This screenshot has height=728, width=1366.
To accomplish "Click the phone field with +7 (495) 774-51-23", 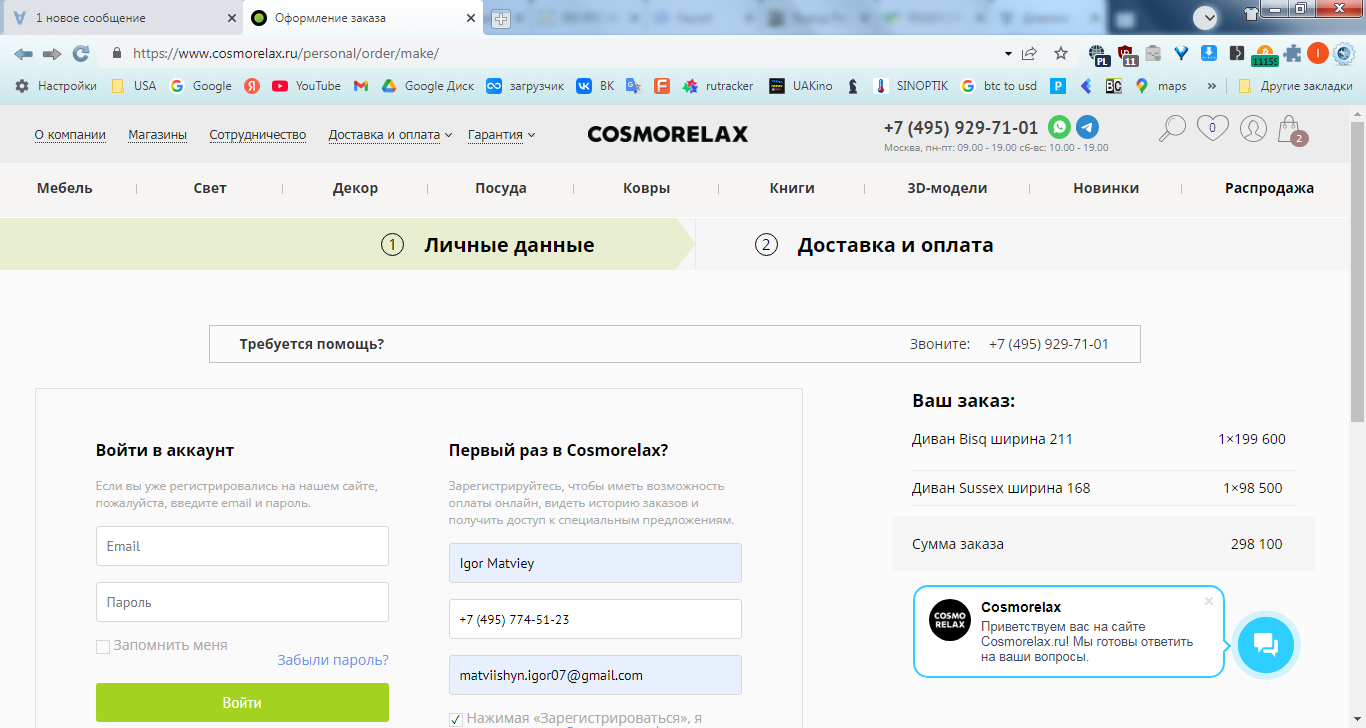I will [595, 619].
